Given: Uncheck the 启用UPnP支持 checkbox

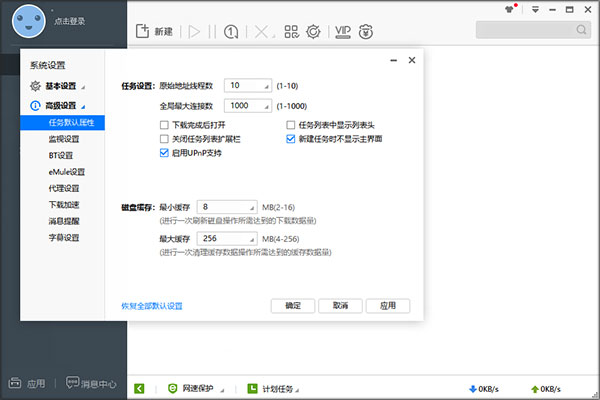Looking at the screenshot, I should click(x=164, y=153).
